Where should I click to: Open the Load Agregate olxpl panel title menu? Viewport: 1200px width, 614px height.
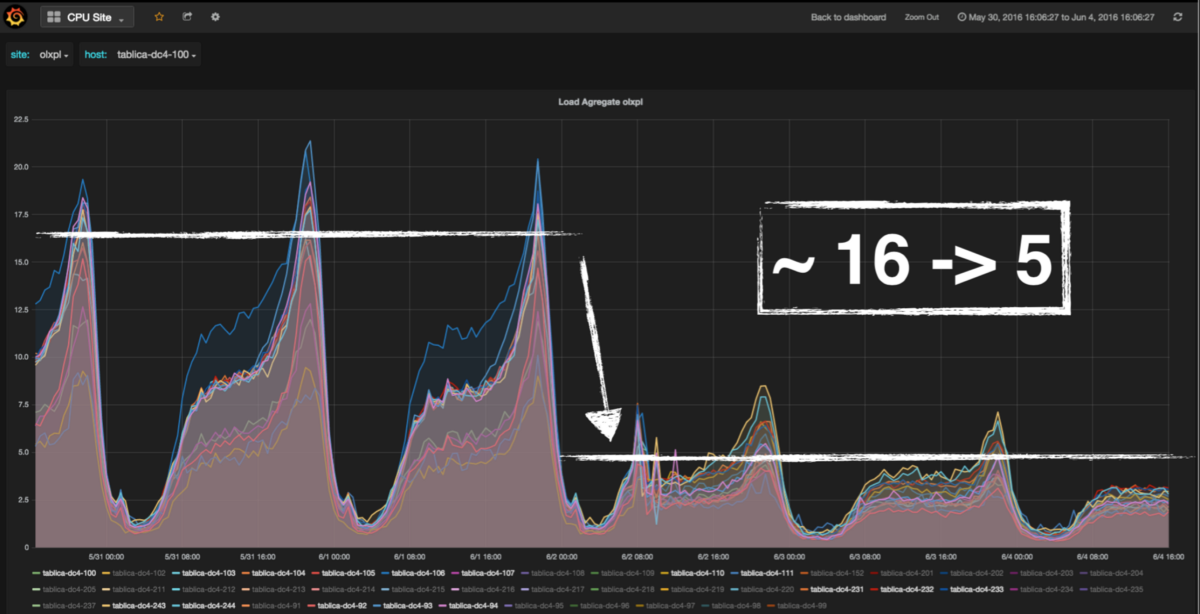[x=600, y=102]
